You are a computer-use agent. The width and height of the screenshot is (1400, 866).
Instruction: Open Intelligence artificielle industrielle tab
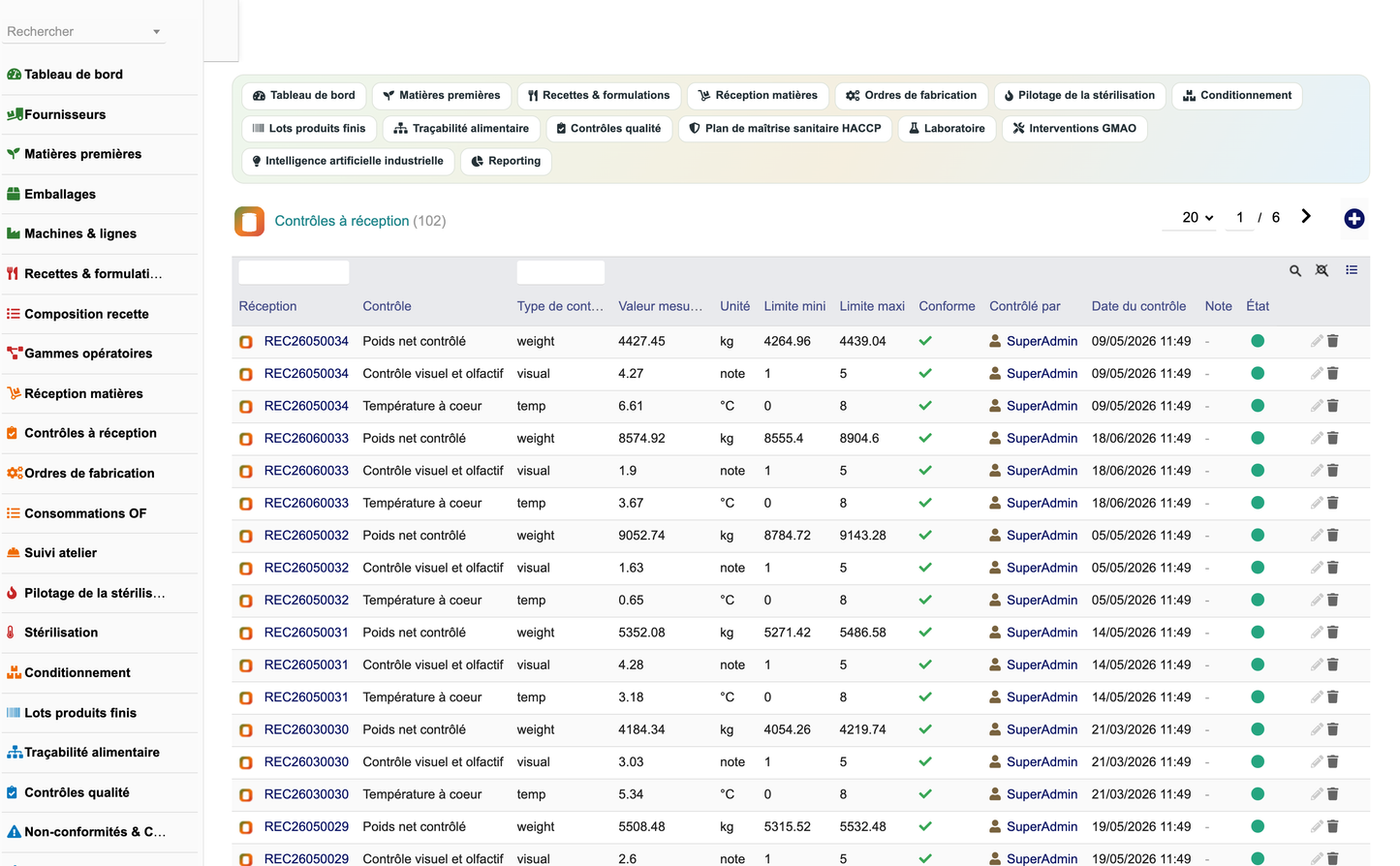click(x=348, y=162)
